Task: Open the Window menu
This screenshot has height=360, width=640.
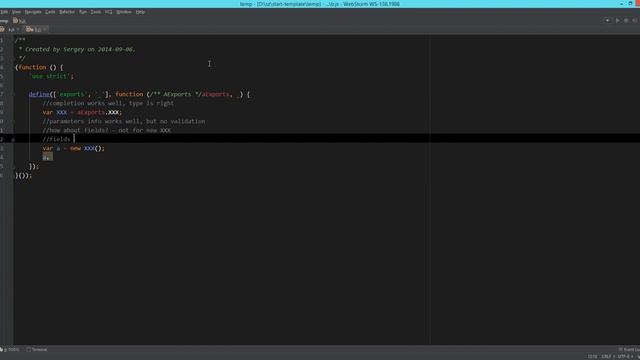Action: point(124,12)
